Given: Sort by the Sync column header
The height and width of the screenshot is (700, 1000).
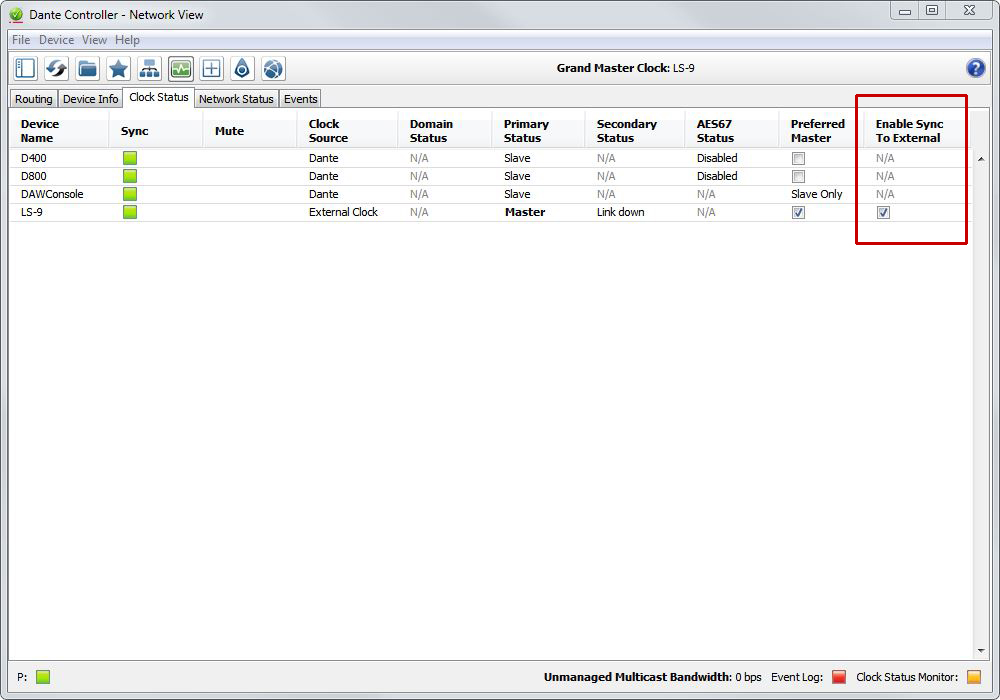Looking at the screenshot, I should pos(156,131).
